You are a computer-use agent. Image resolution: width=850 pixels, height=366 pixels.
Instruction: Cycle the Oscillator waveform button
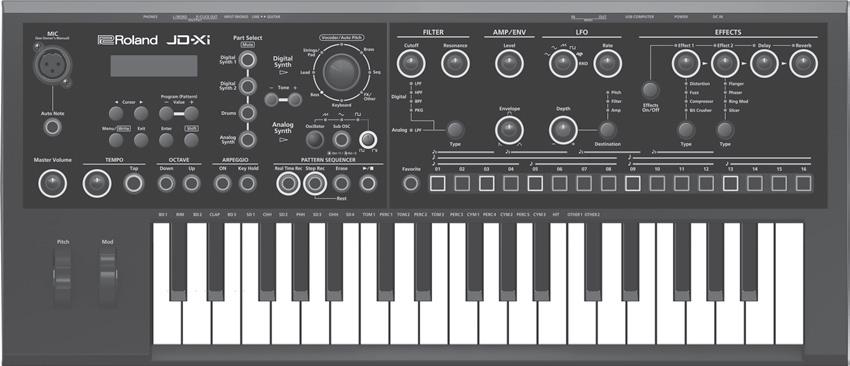coord(314,139)
